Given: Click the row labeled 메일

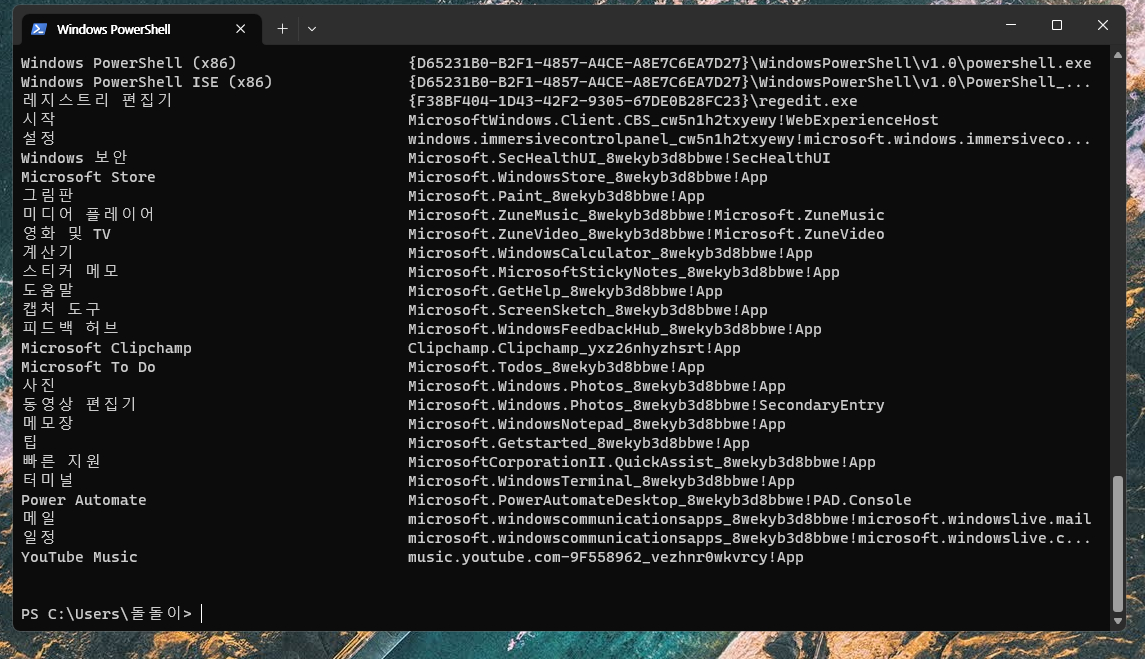Looking at the screenshot, I should (x=39, y=519).
